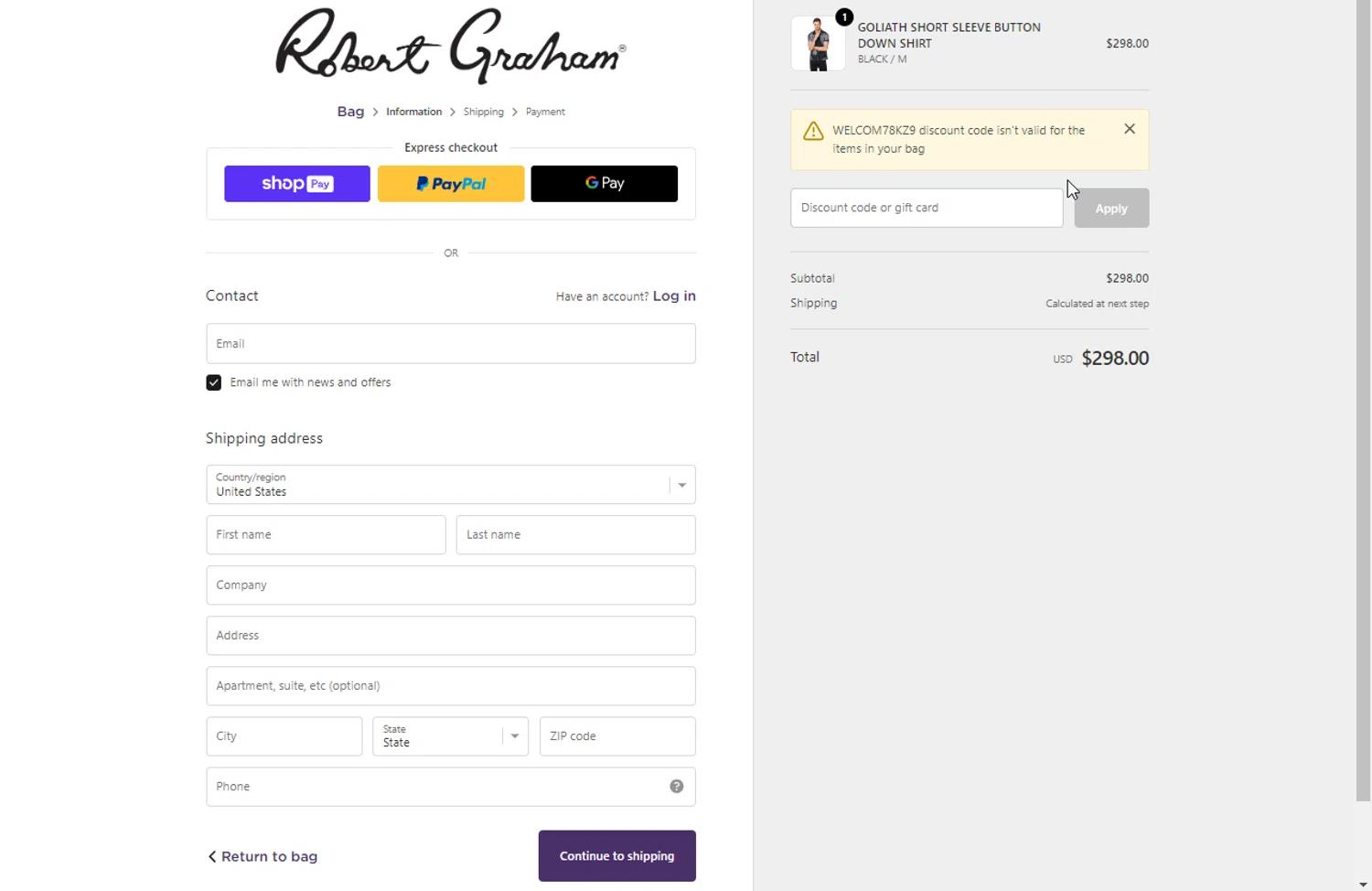Viewport: 1372px width, 891px height.
Task: Focus the Company field
Action: 451,585
